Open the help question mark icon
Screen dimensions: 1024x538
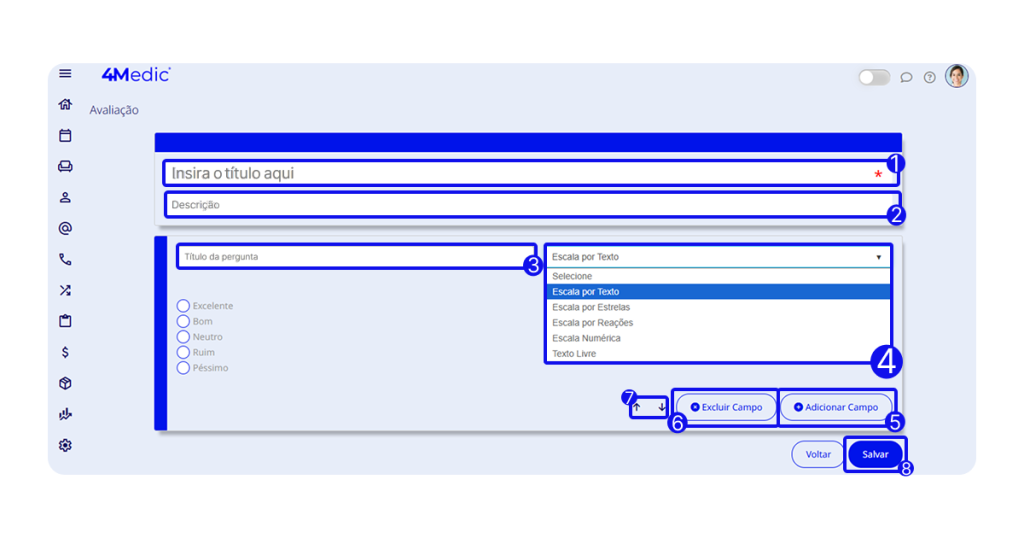click(929, 77)
